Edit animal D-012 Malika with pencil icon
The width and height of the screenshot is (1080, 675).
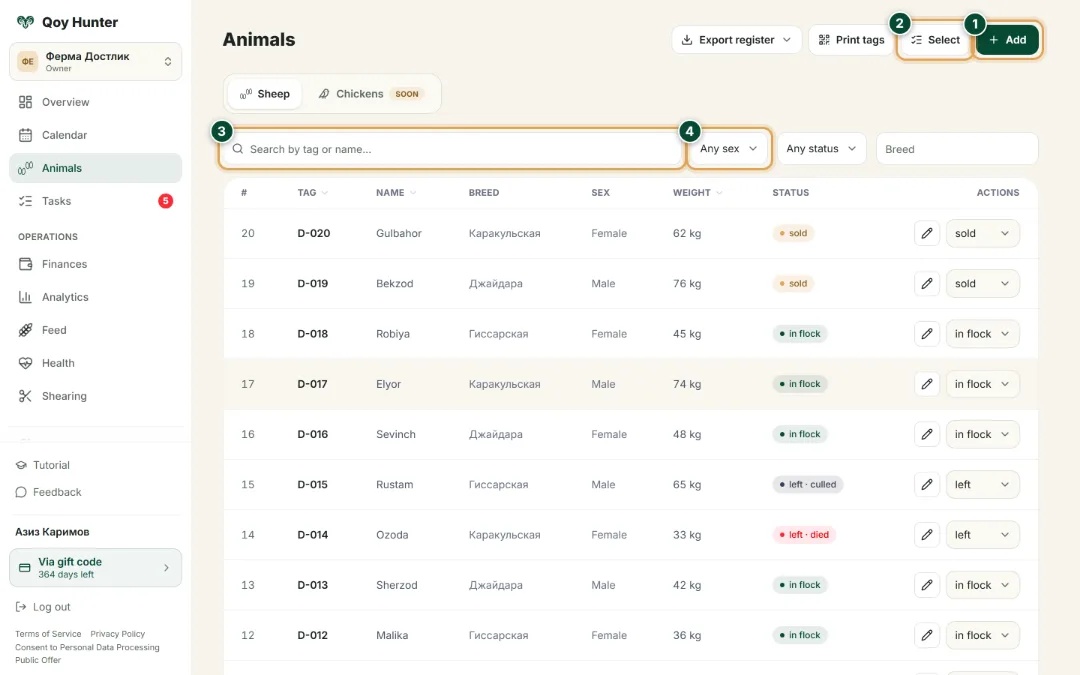pos(927,636)
